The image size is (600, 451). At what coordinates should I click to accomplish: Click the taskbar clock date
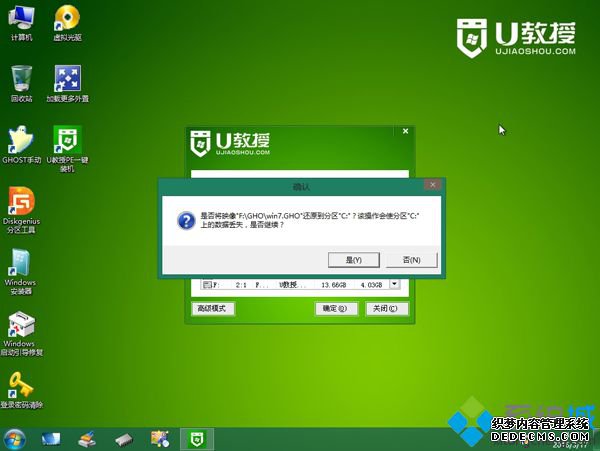point(570,445)
